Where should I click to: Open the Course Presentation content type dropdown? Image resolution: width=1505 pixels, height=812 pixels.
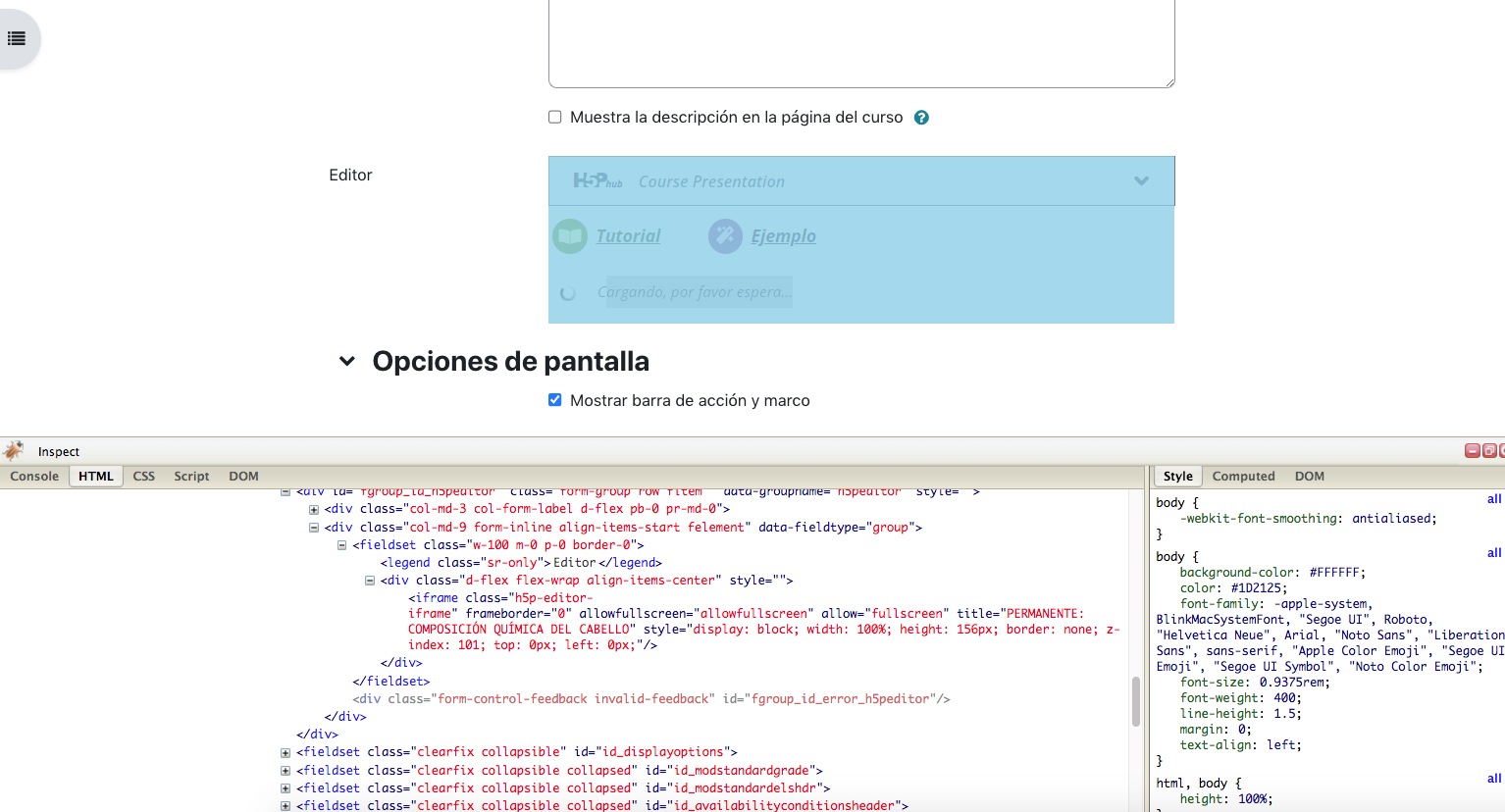point(1141,181)
